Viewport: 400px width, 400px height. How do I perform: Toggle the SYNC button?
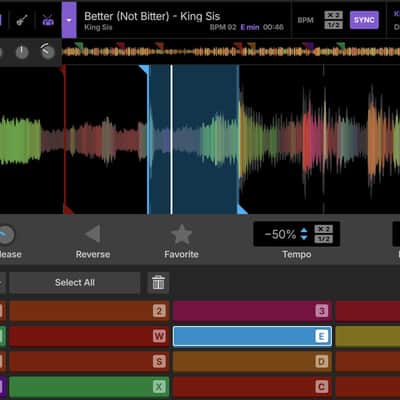click(x=364, y=20)
